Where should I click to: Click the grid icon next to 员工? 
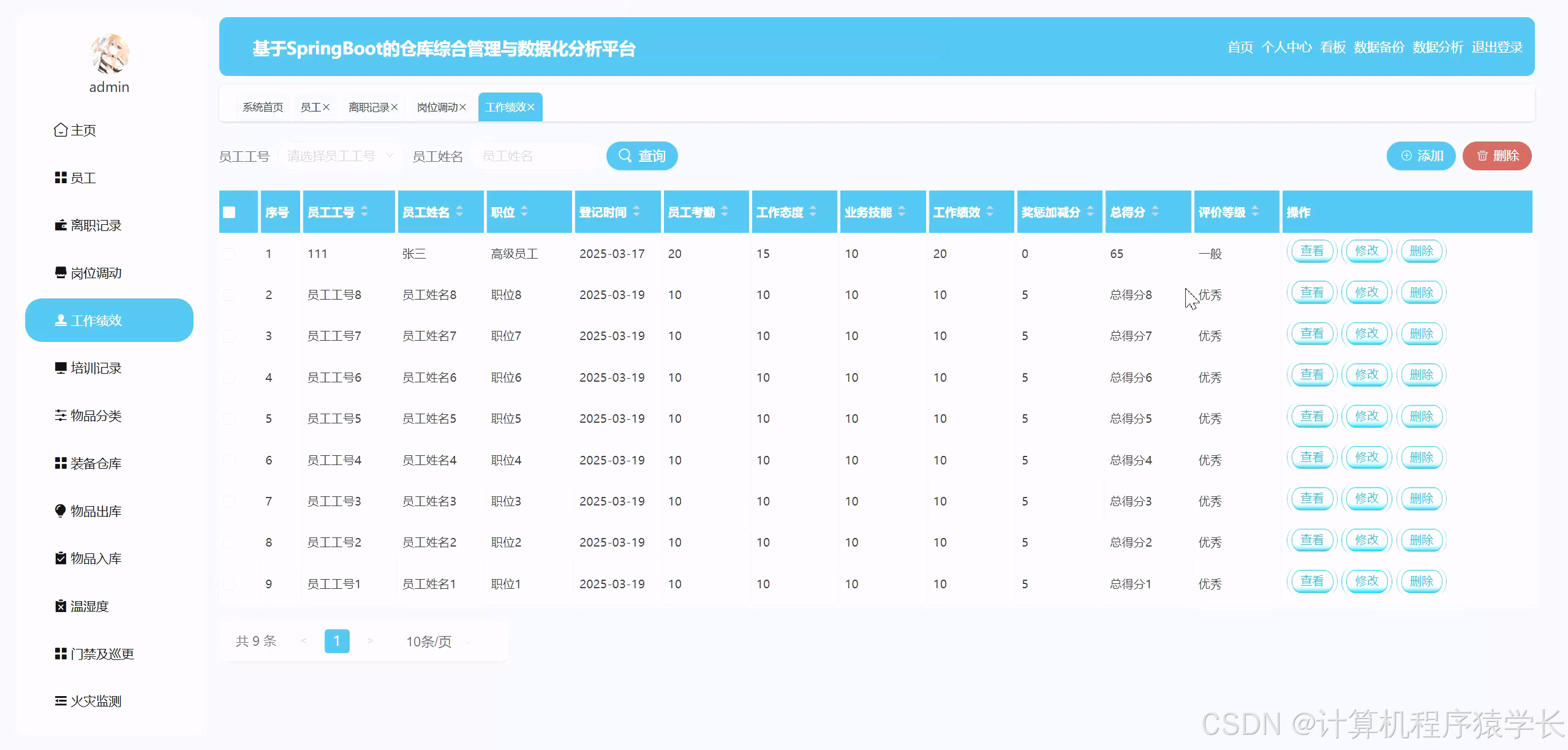pos(60,178)
